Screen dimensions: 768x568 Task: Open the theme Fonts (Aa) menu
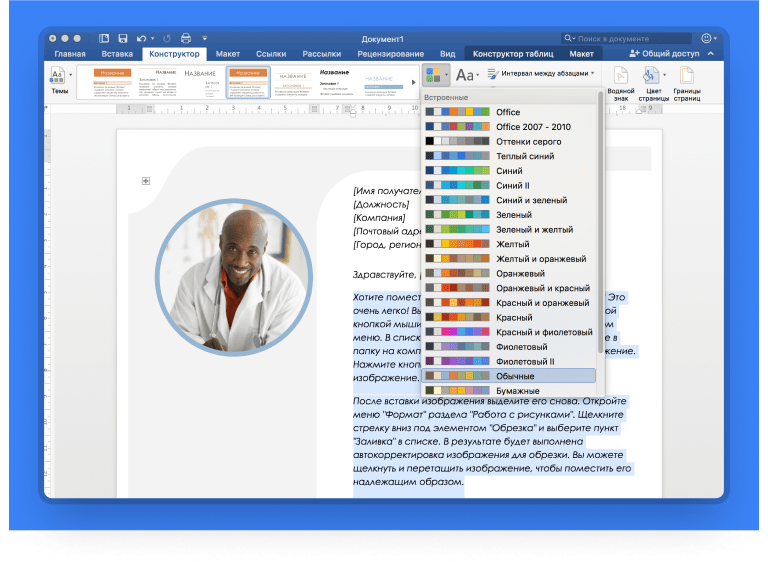(x=465, y=75)
